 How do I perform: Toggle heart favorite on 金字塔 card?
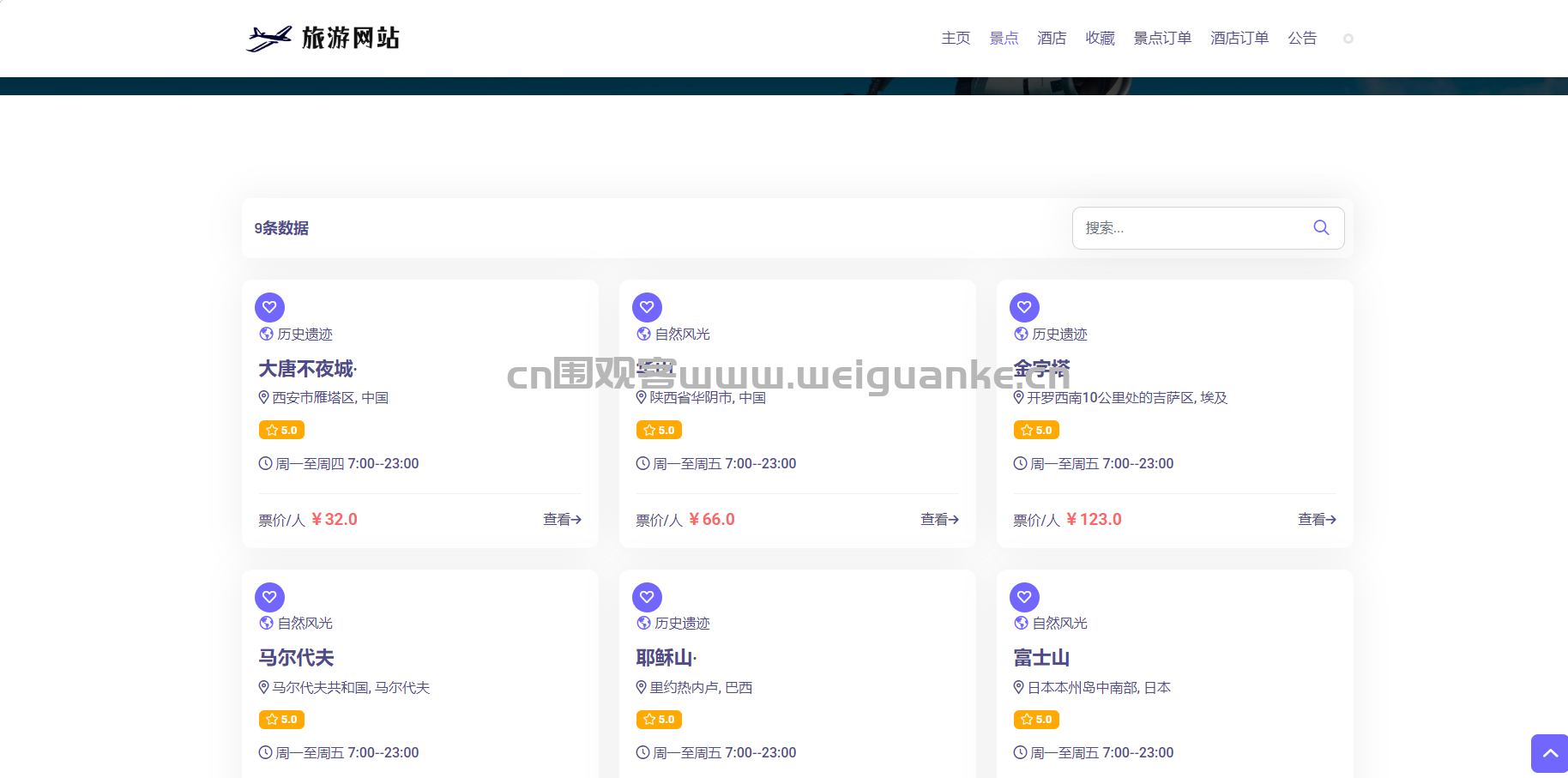1024,307
